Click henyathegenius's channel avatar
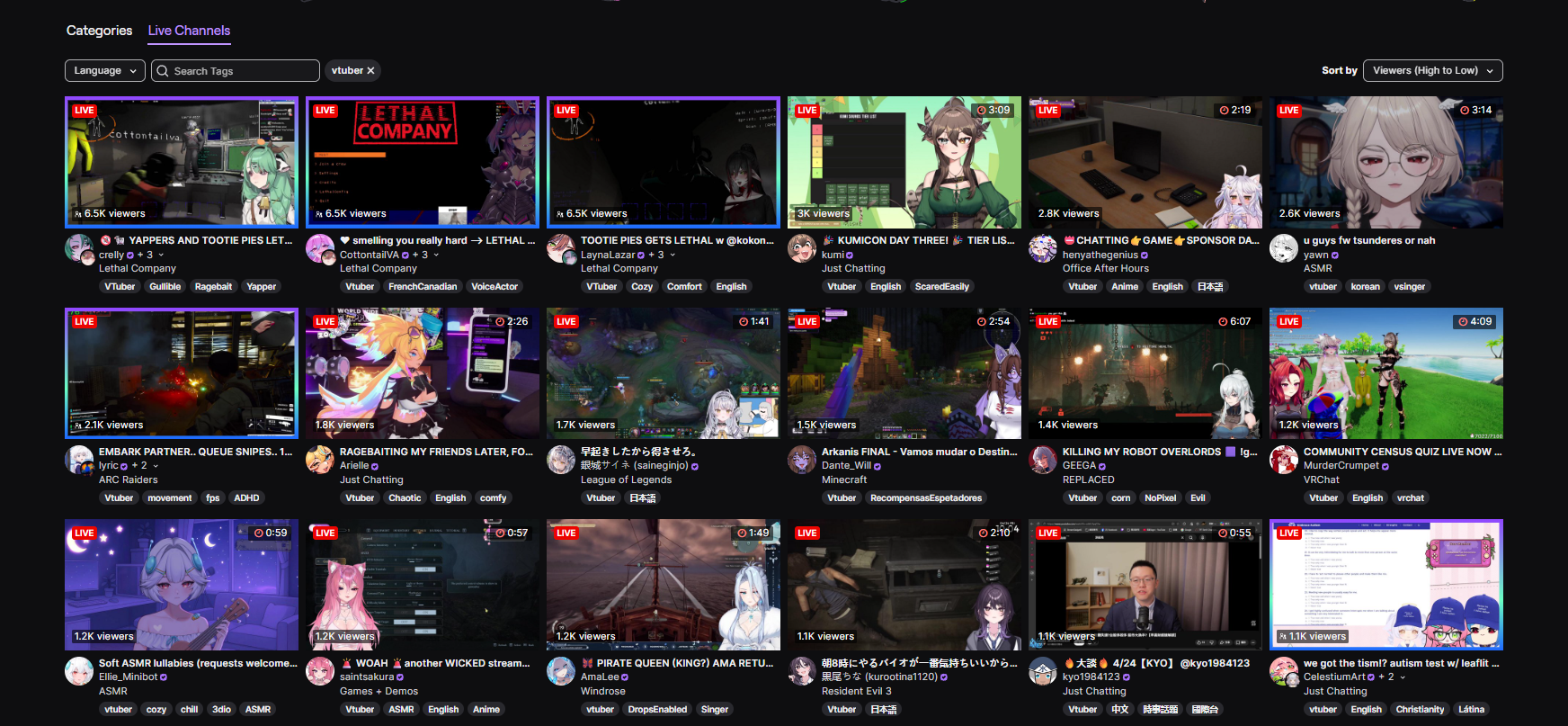 click(1043, 248)
